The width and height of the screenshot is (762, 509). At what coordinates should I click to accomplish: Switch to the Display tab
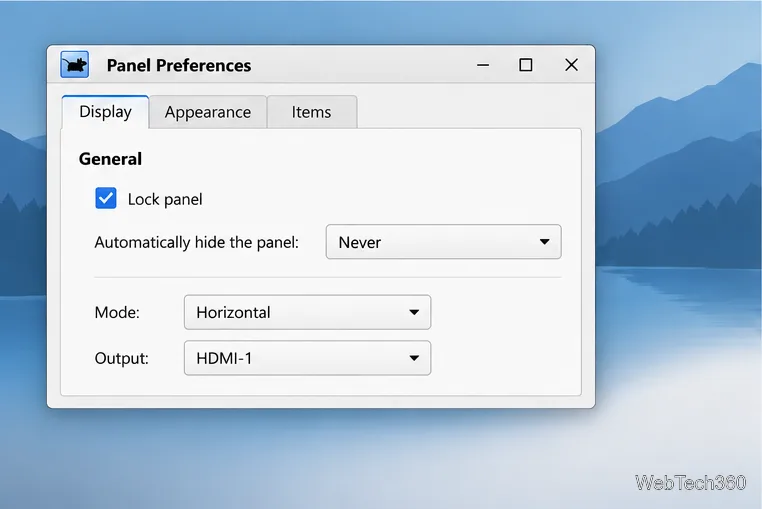coord(105,112)
